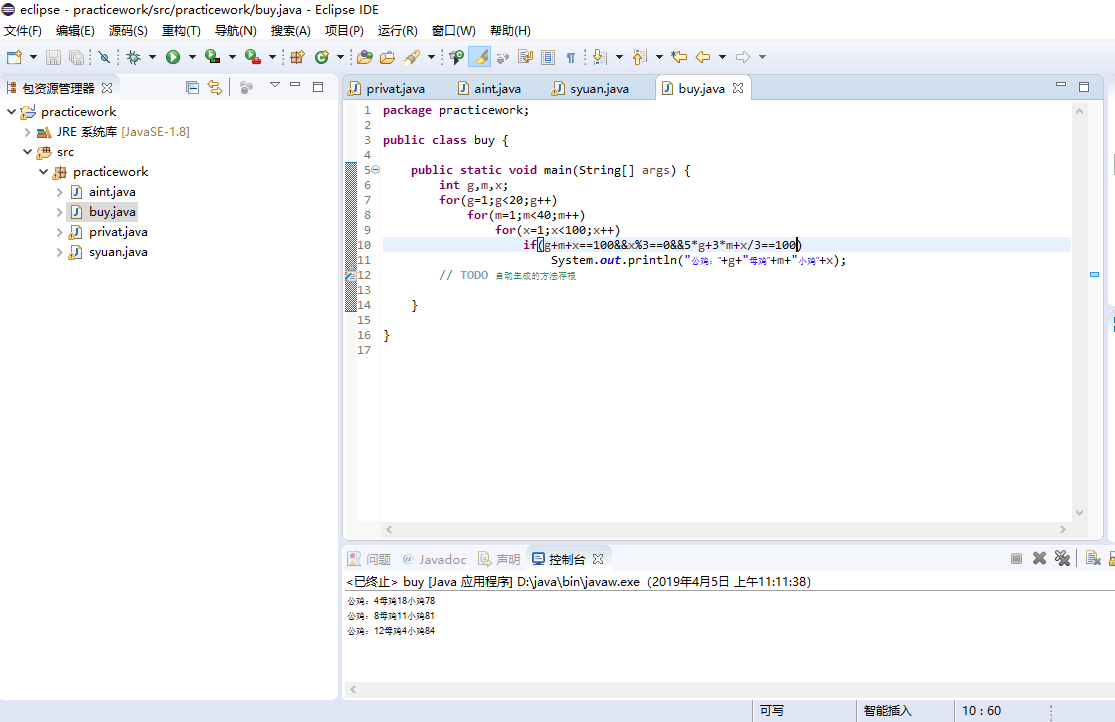
Task: Remove the launch with single X console icon
Action: pos(1039,559)
